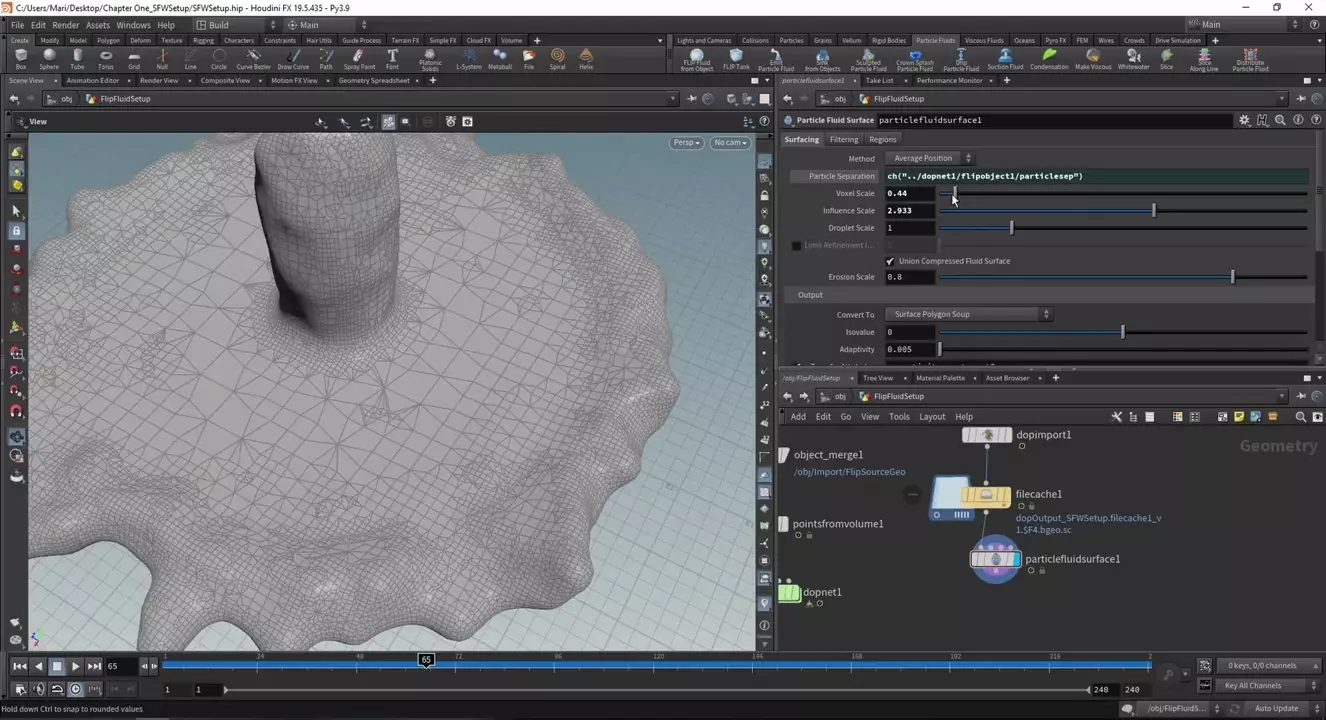Open the Method dropdown (Average Position)
1326x720 pixels.
click(928, 158)
